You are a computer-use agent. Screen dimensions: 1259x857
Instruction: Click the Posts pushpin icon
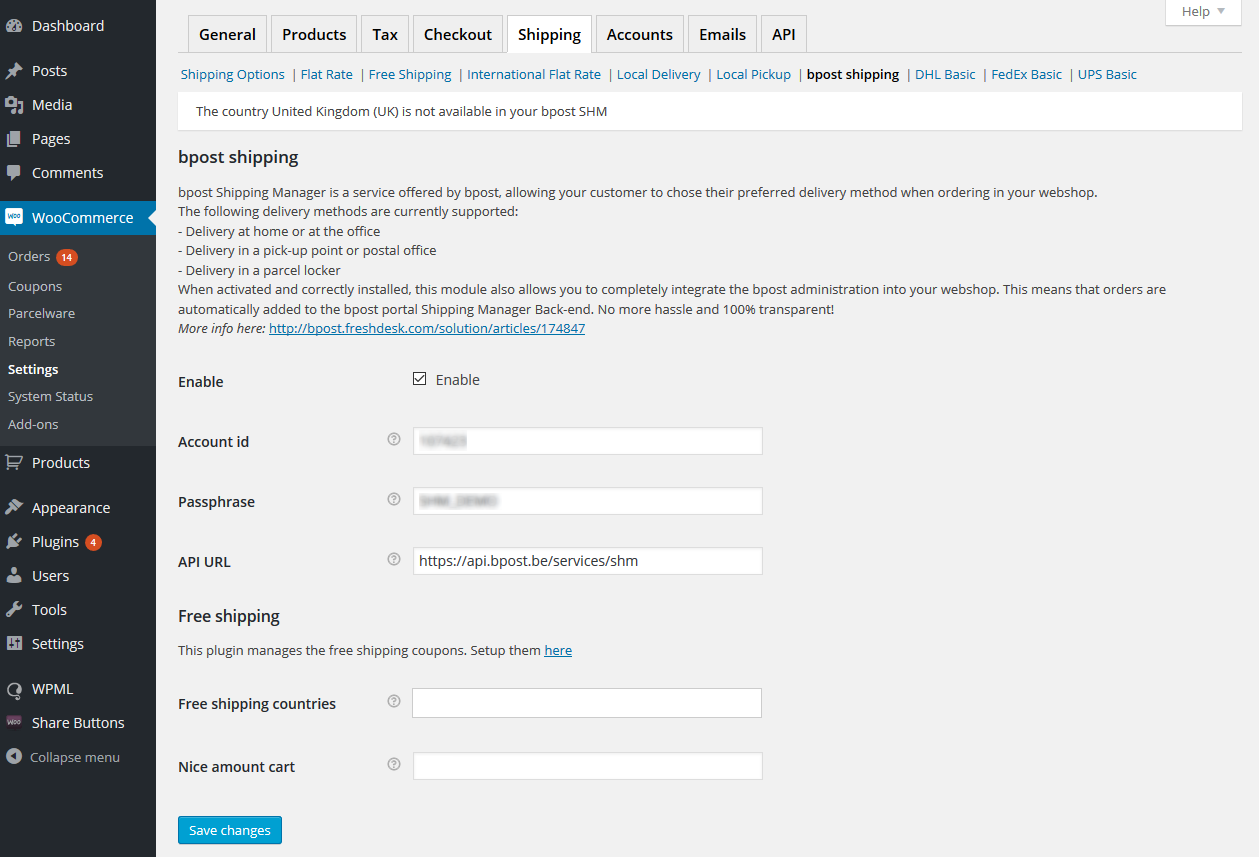[14, 71]
